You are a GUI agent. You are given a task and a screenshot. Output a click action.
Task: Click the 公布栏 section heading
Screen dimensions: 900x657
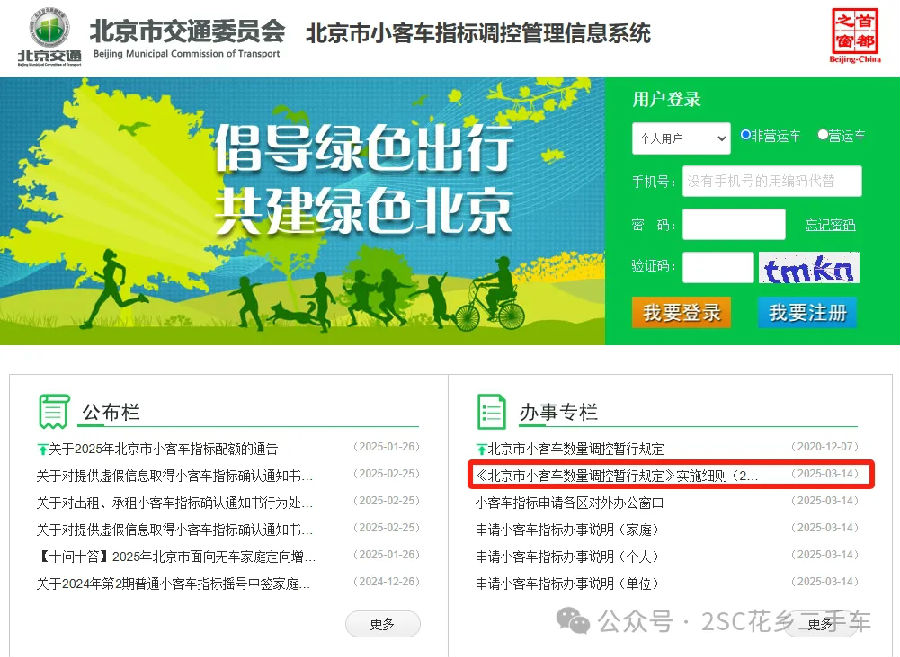coord(111,412)
